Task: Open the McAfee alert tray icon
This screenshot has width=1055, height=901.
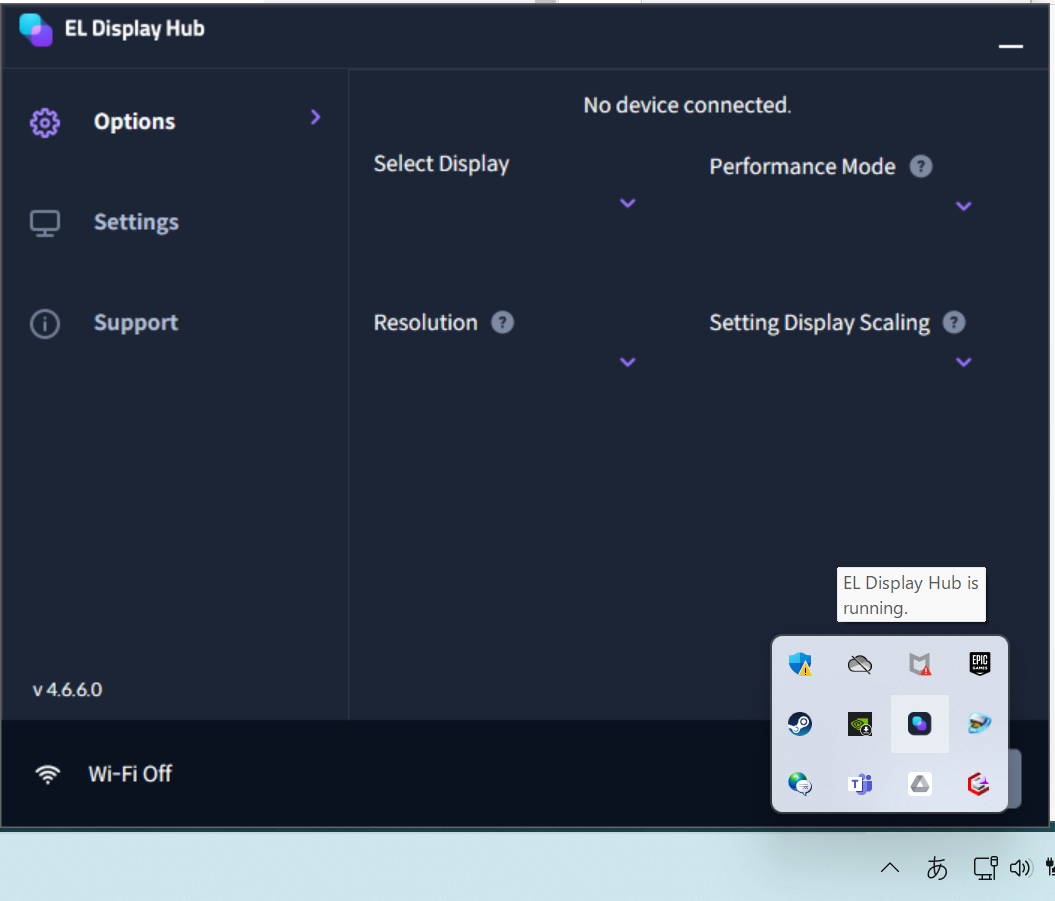Action: pyautogui.click(x=919, y=663)
